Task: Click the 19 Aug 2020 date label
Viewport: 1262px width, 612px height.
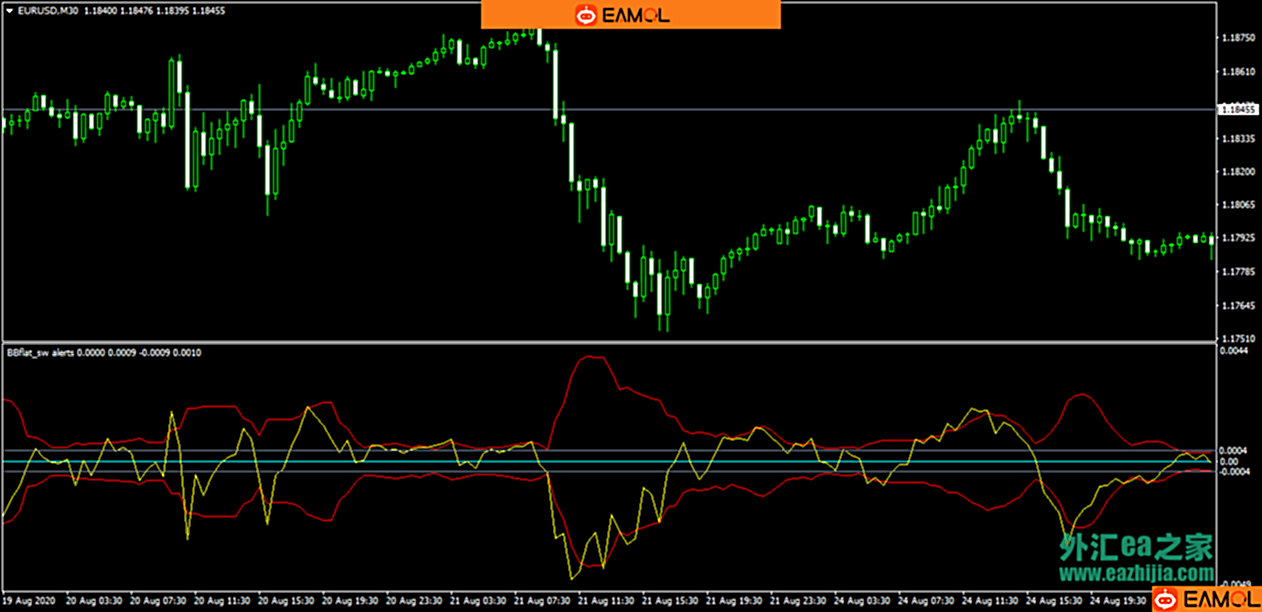Action: tap(29, 601)
